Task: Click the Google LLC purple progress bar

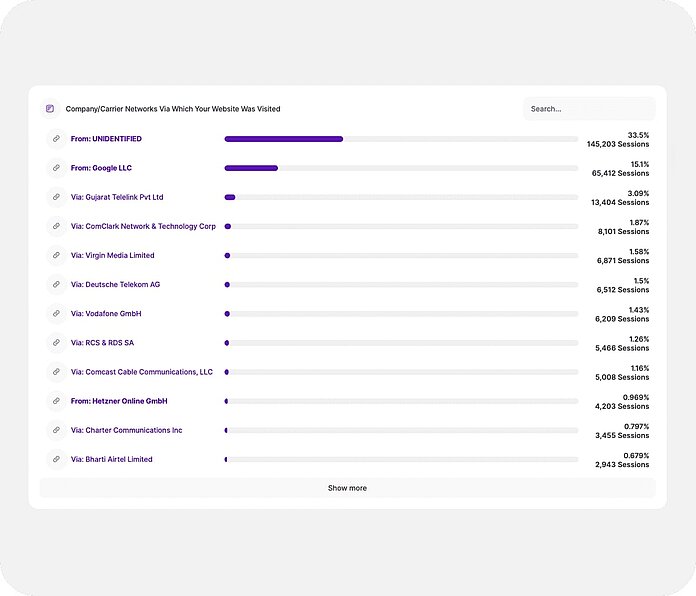Action: (251, 168)
